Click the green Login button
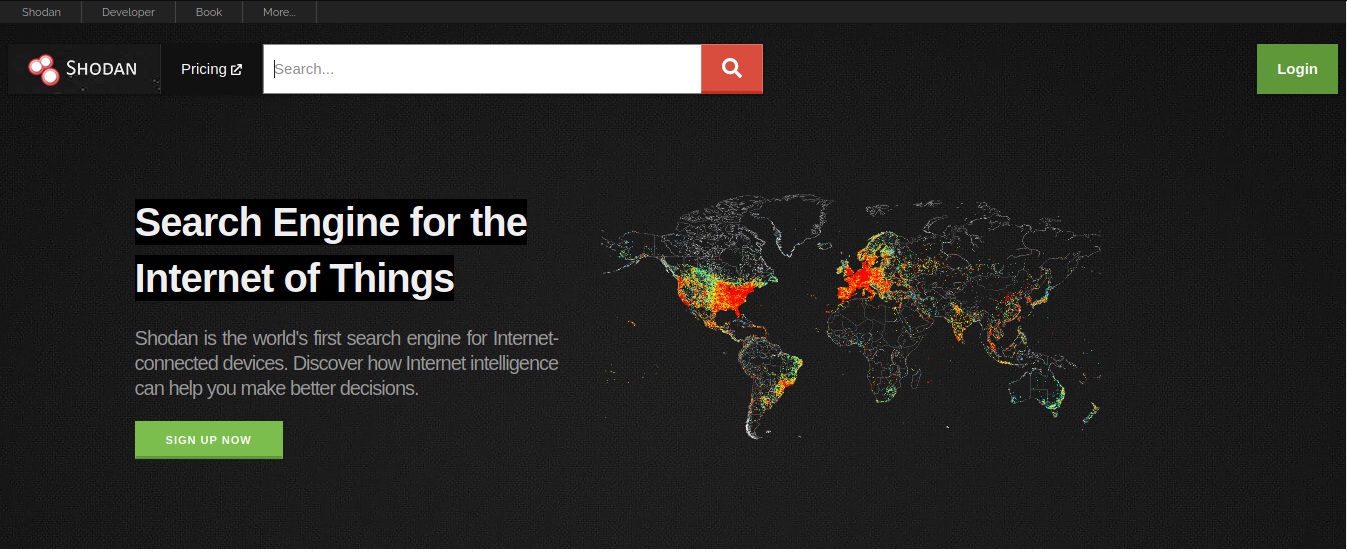 [x=1297, y=69]
